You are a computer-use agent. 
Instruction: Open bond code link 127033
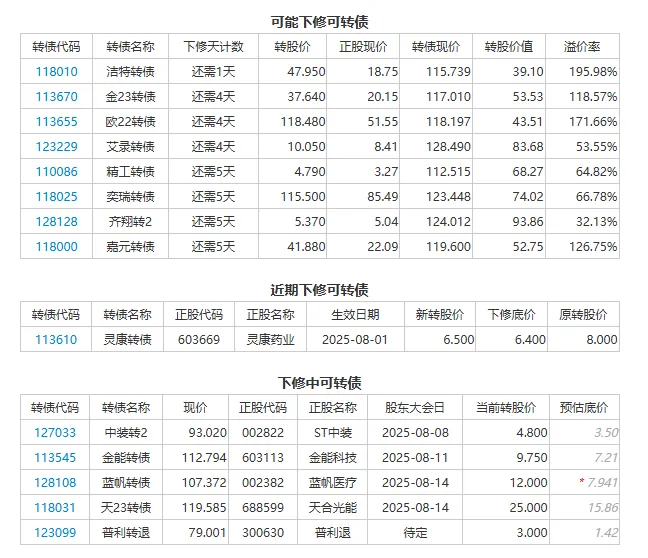[x=55, y=433]
